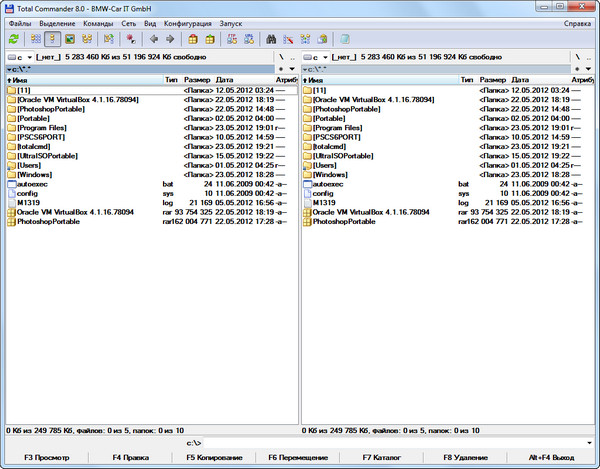
Task: Click the binoculars search files icon
Action: [271, 39]
